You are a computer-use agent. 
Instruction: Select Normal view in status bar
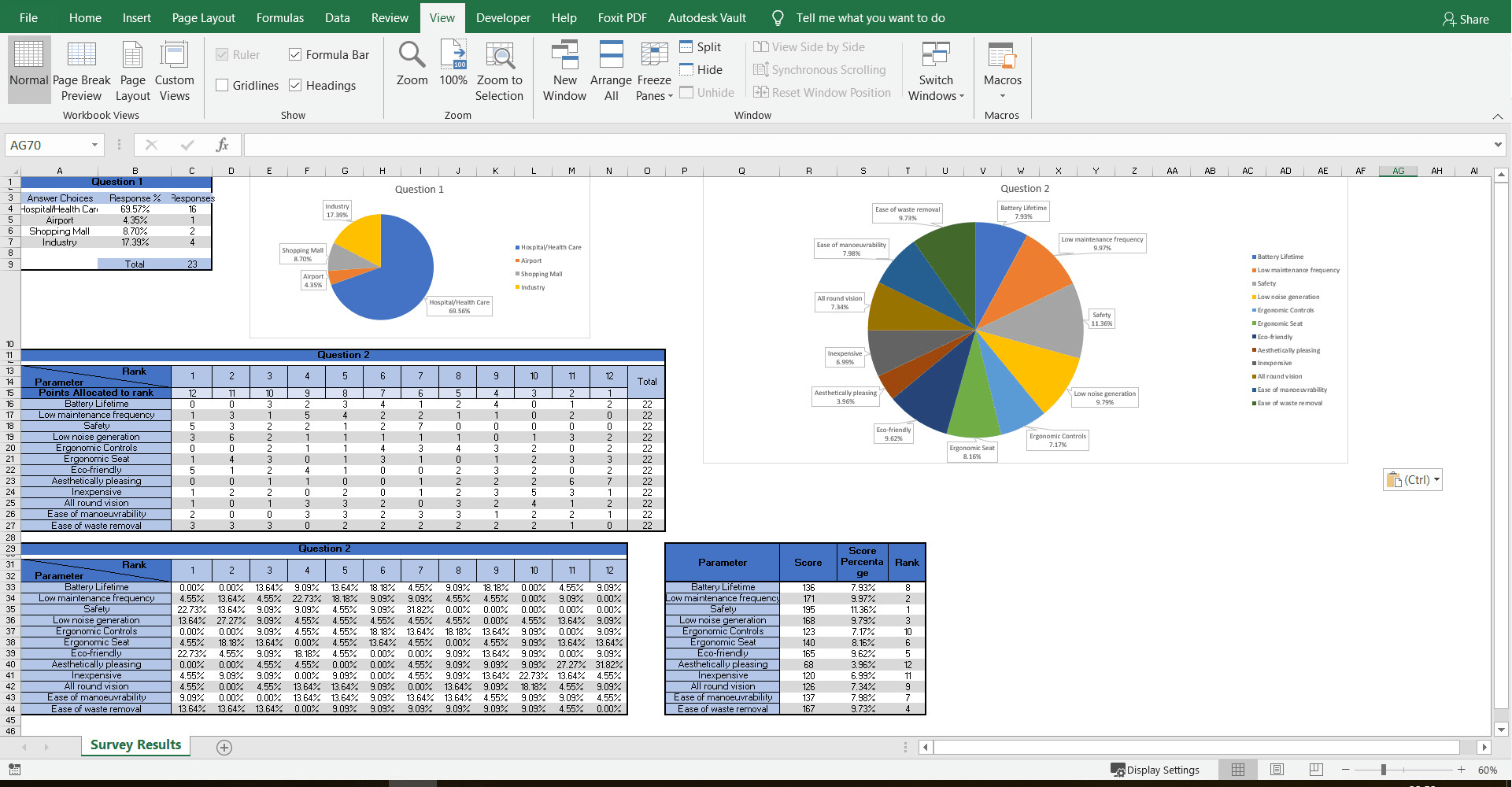[1238, 770]
